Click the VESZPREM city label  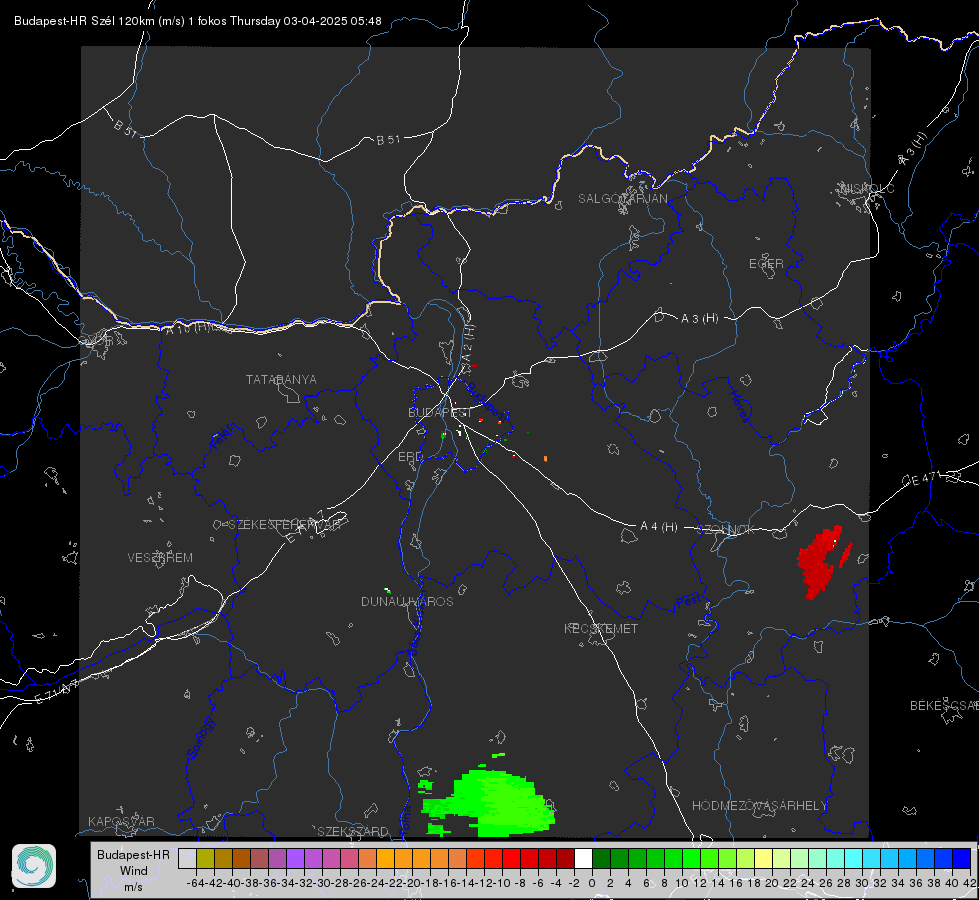click(160, 558)
